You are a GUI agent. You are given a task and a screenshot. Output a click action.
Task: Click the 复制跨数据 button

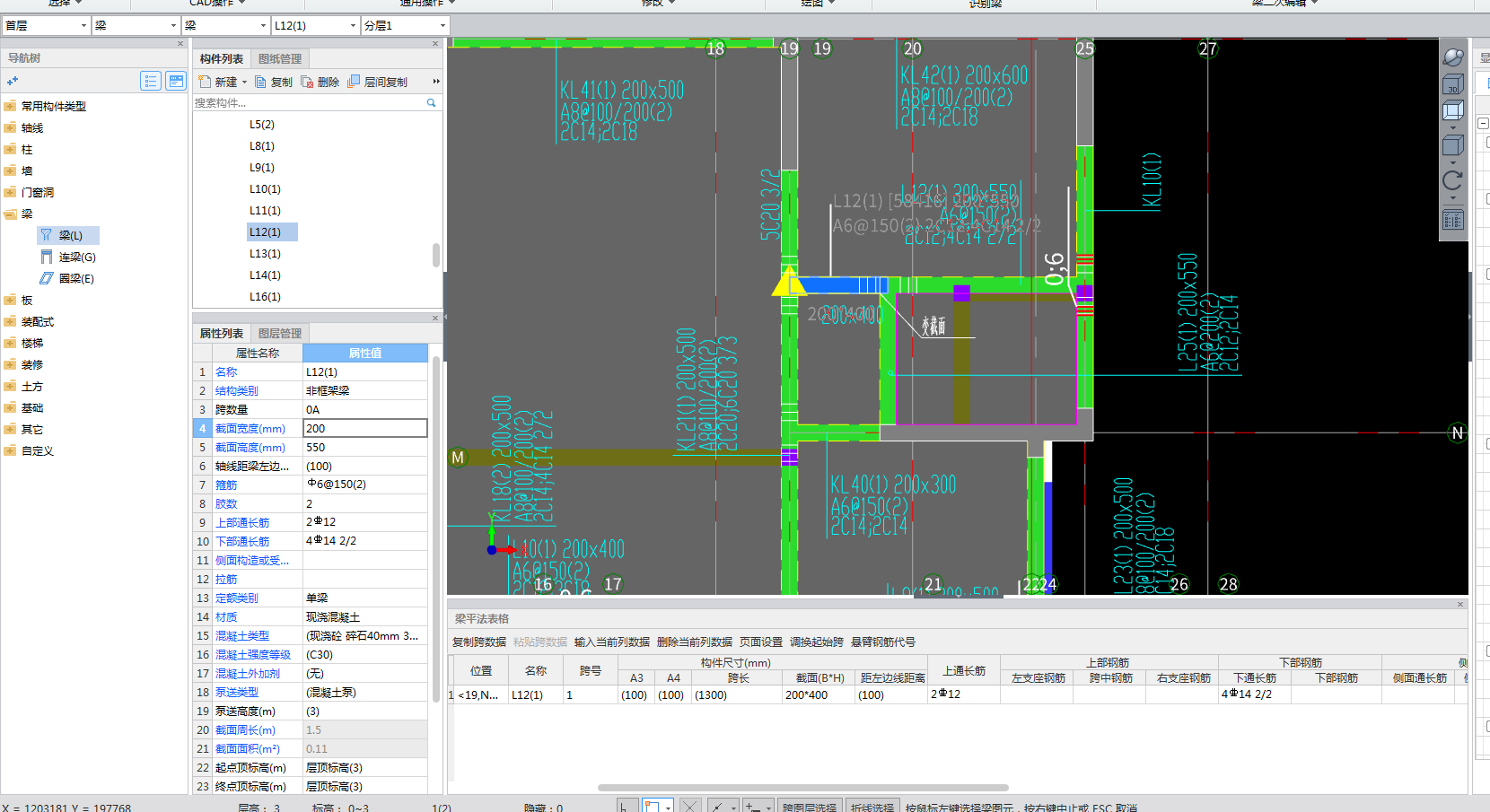479,642
